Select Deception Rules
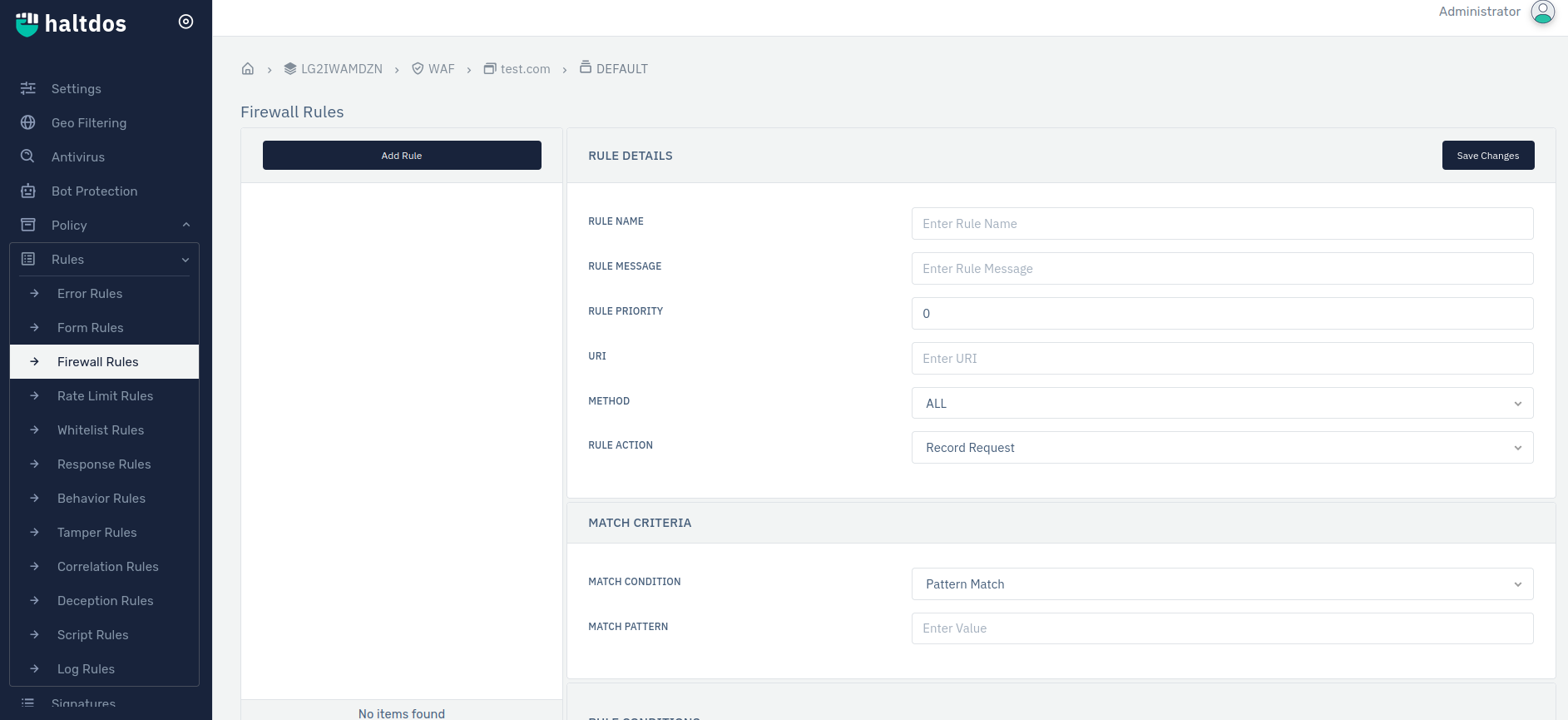This screenshot has height=720, width=1568. [x=104, y=600]
